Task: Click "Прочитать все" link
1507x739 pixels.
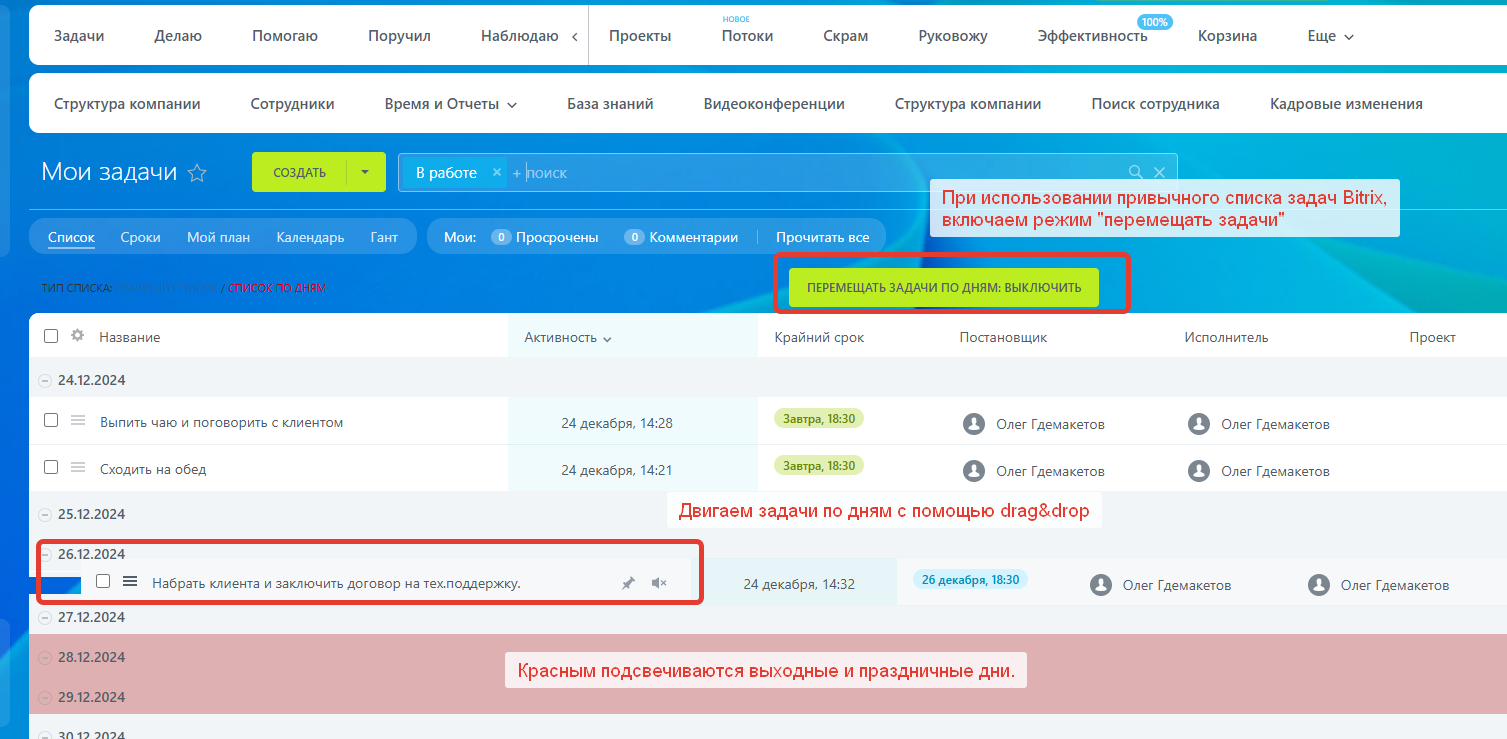Action: pos(822,237)
